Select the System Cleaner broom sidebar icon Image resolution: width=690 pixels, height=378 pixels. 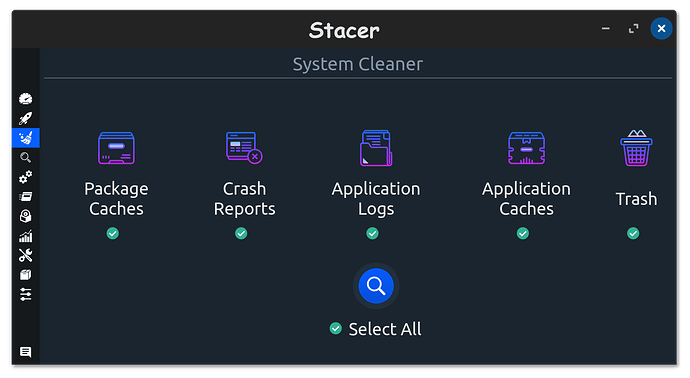coord(26,138)
